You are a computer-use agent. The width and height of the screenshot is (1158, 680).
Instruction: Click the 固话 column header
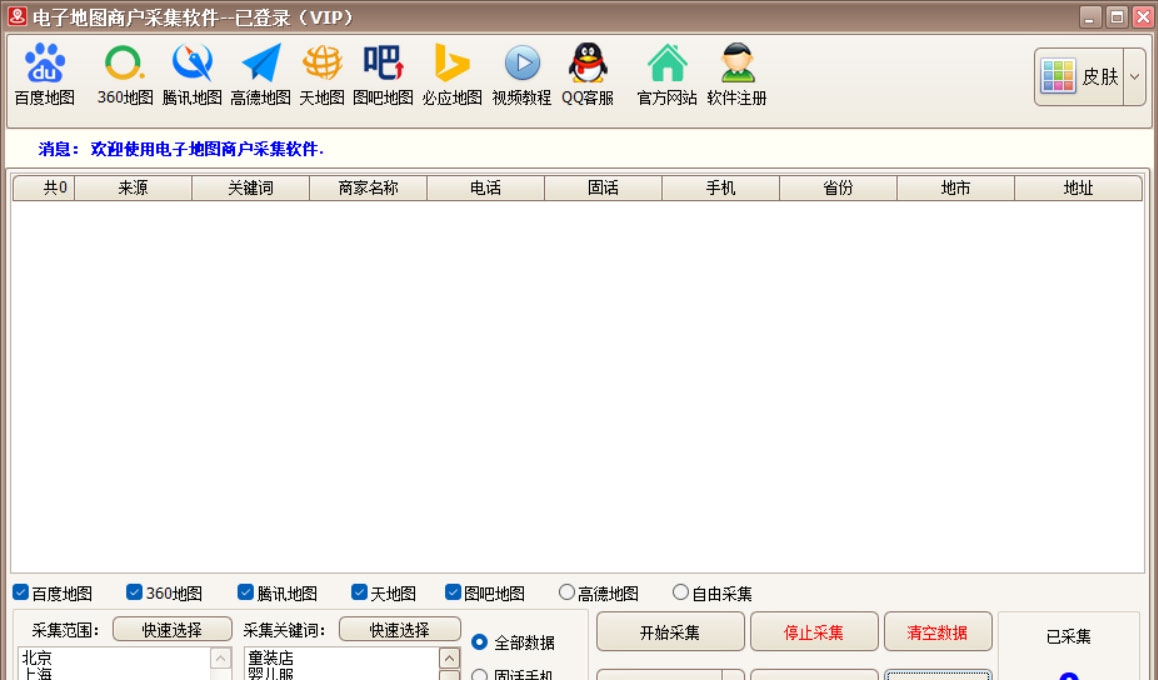[x=603, y=188]
